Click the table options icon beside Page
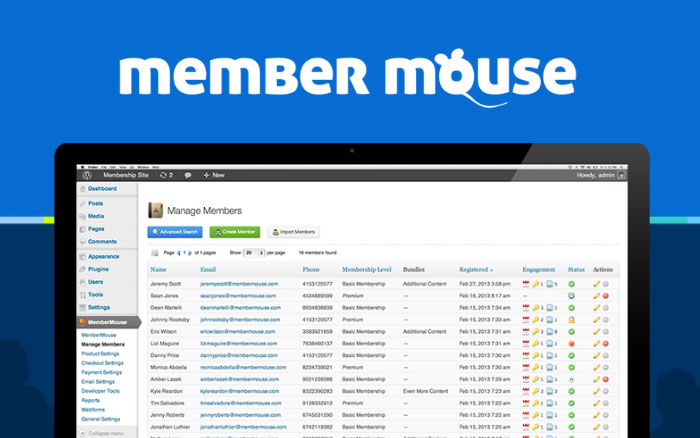The height and width of the screenshot is (438, 700). tap(155, 253)
